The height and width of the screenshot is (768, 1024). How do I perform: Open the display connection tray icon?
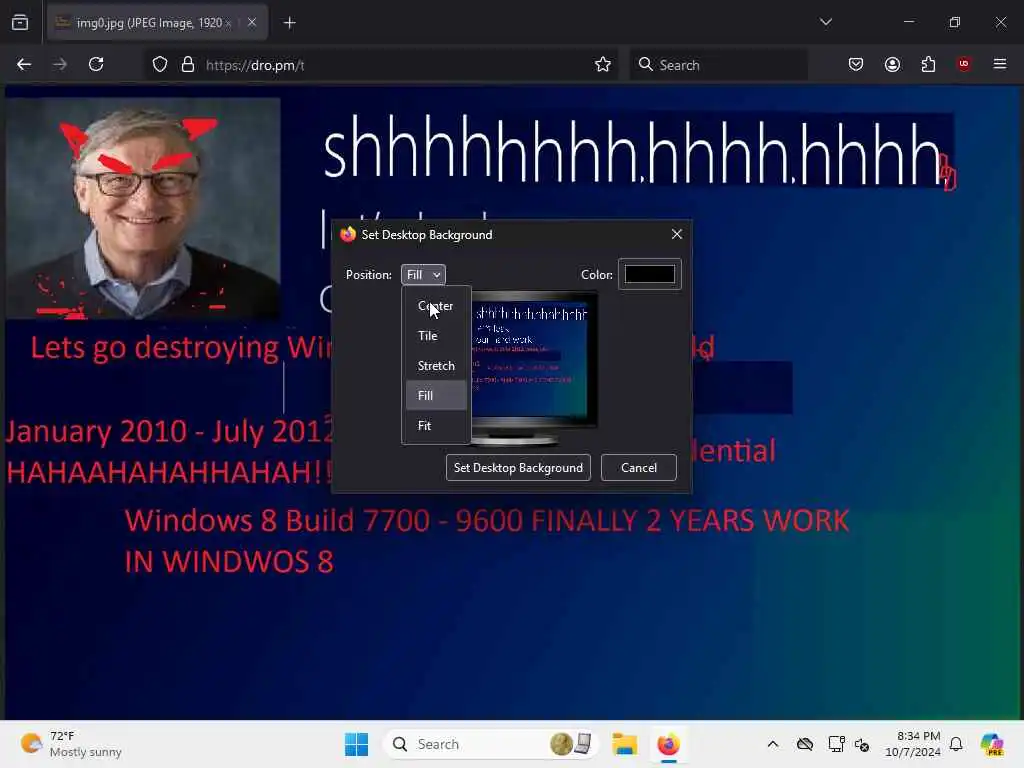835,744
